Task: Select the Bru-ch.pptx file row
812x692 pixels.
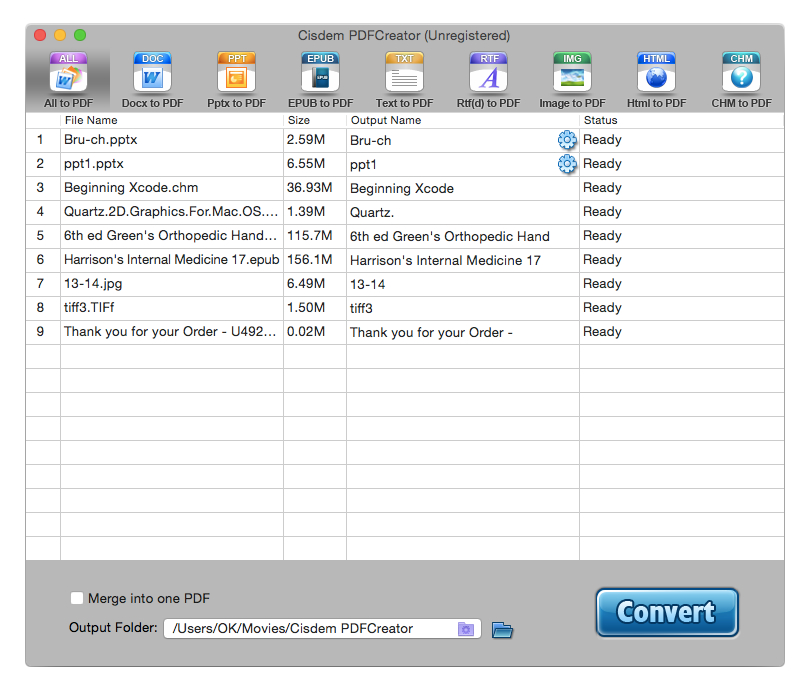Action: click(x=404, y=140)
